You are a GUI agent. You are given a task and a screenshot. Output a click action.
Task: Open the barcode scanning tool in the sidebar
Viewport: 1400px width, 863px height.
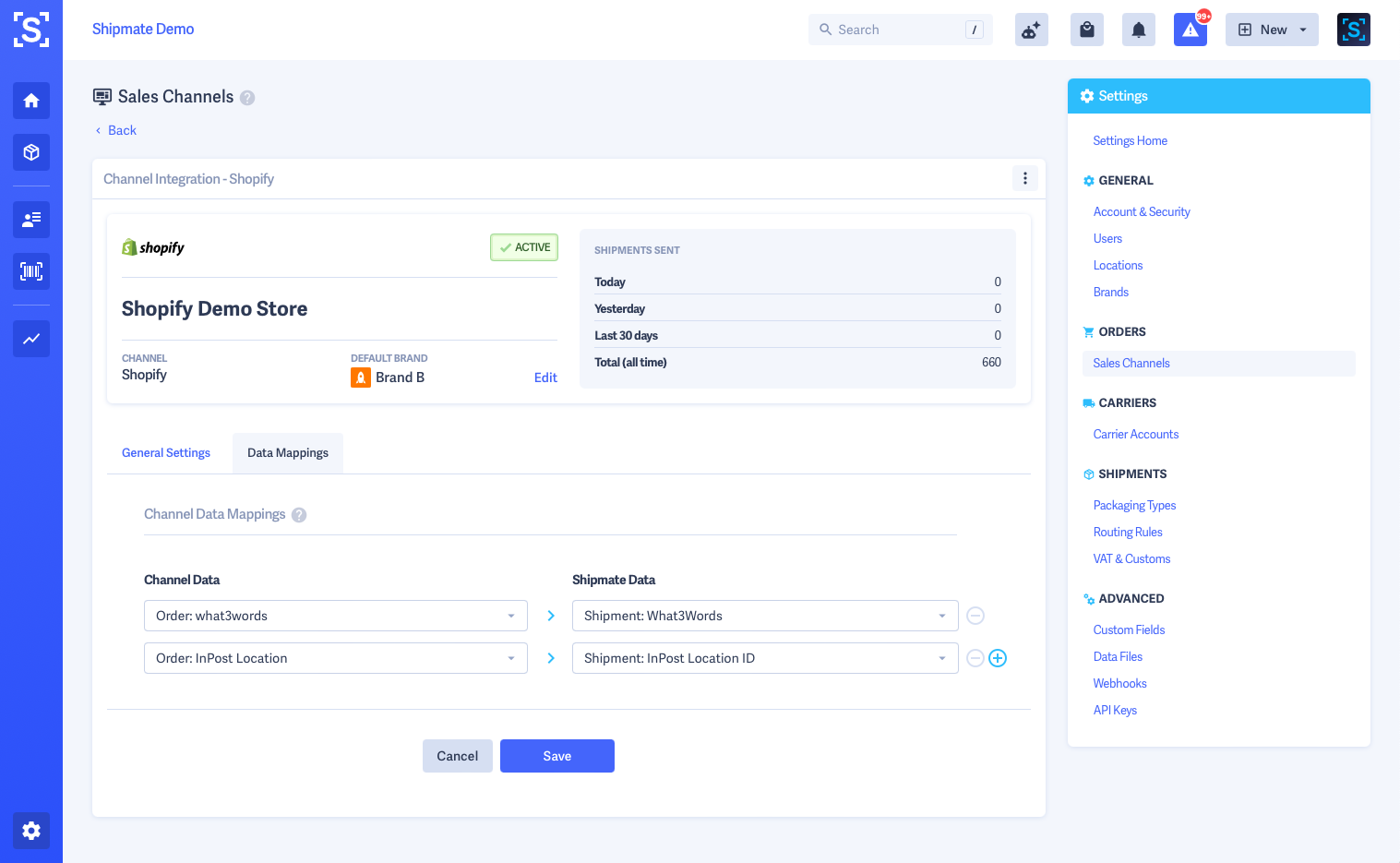click(x=30, y=271)
